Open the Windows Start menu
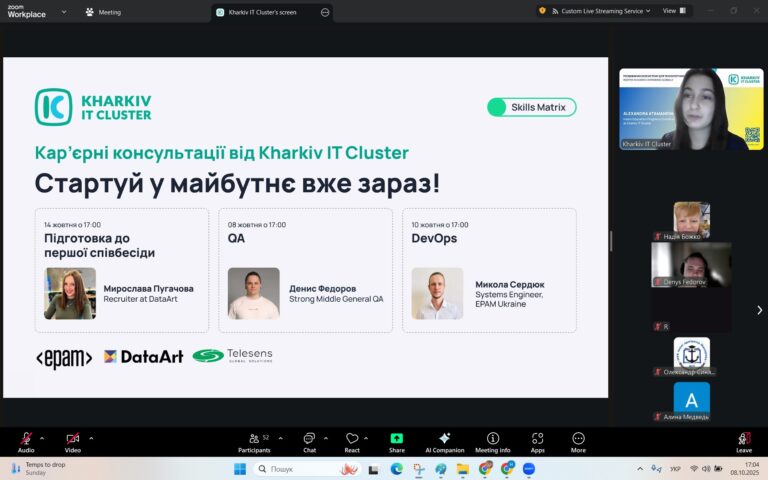The width and height of the screenshot is (768, 480). tap(240, 469)
